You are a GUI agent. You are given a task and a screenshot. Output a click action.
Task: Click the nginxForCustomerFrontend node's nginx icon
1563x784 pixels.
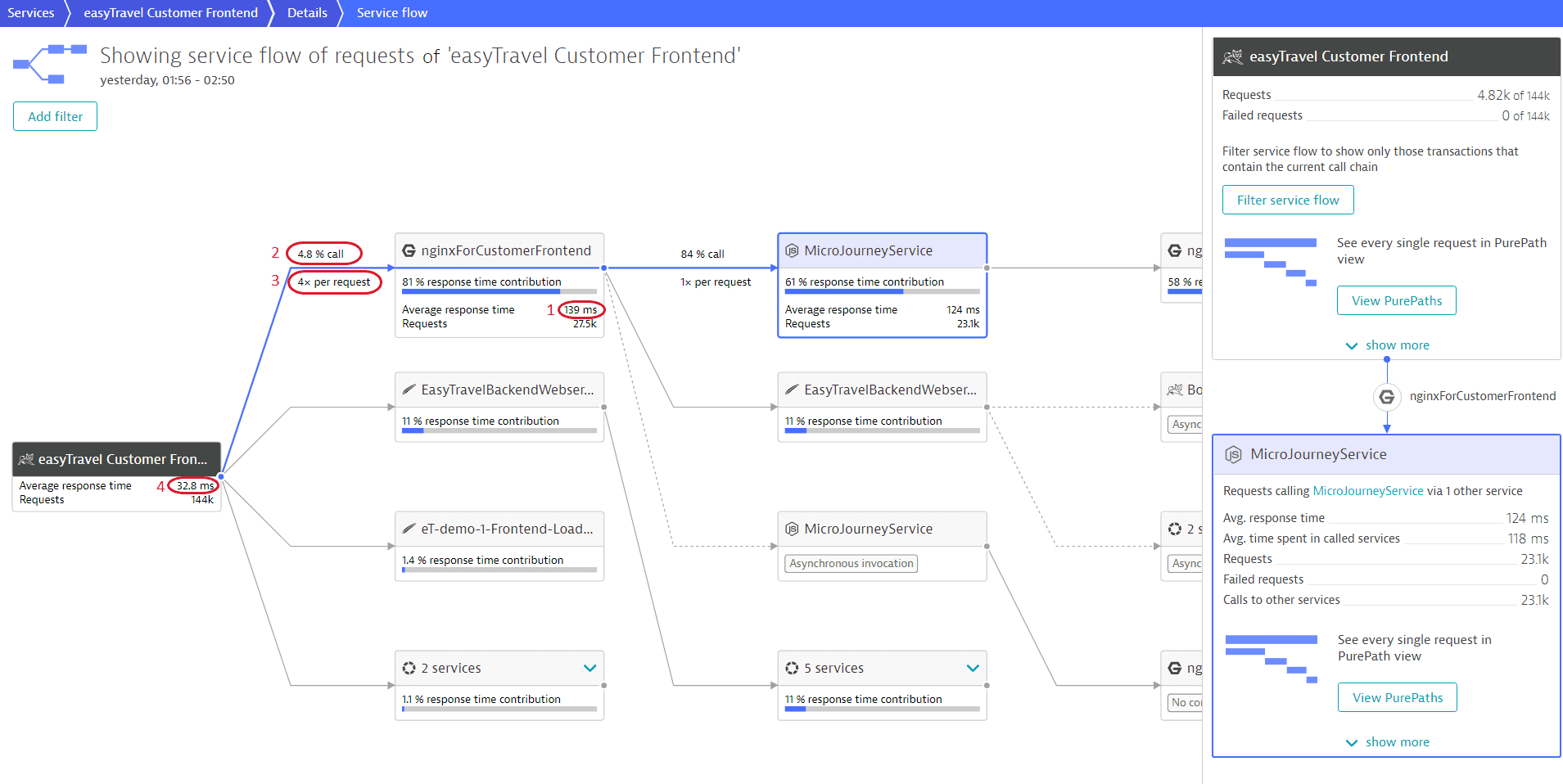pyautogui.click(x=409, y=250)
